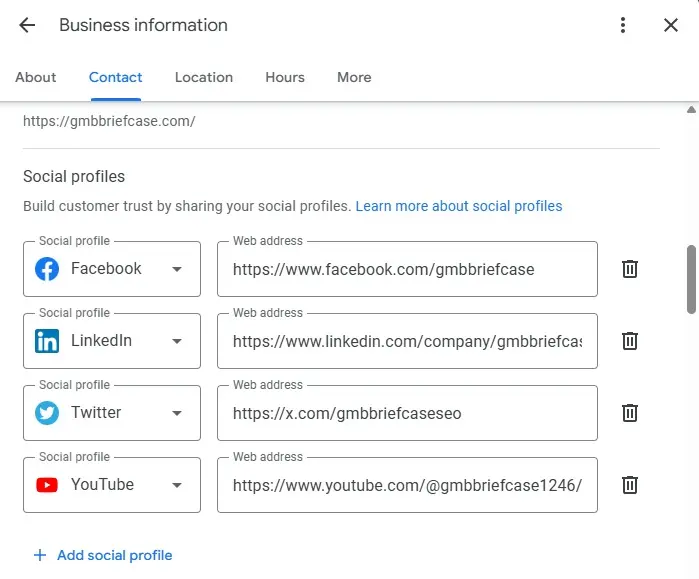Edit the LinkedIn web address field
699x579 pixels.
coord(407,341)
